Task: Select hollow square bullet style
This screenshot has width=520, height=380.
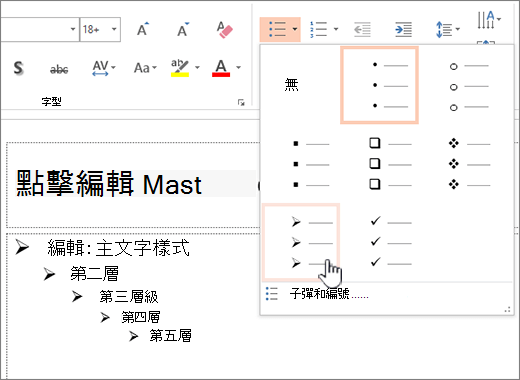Action: [391, 164]
